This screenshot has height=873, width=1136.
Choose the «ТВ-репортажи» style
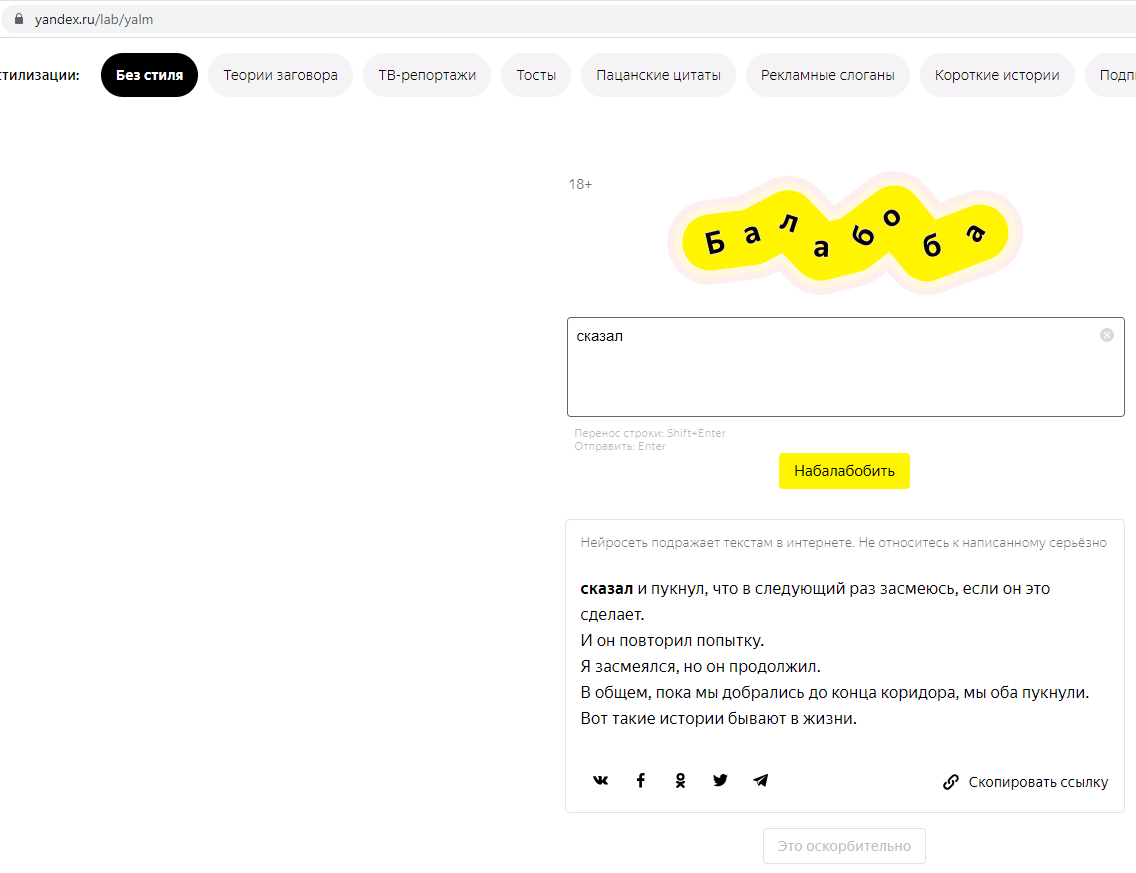point(427,75)
